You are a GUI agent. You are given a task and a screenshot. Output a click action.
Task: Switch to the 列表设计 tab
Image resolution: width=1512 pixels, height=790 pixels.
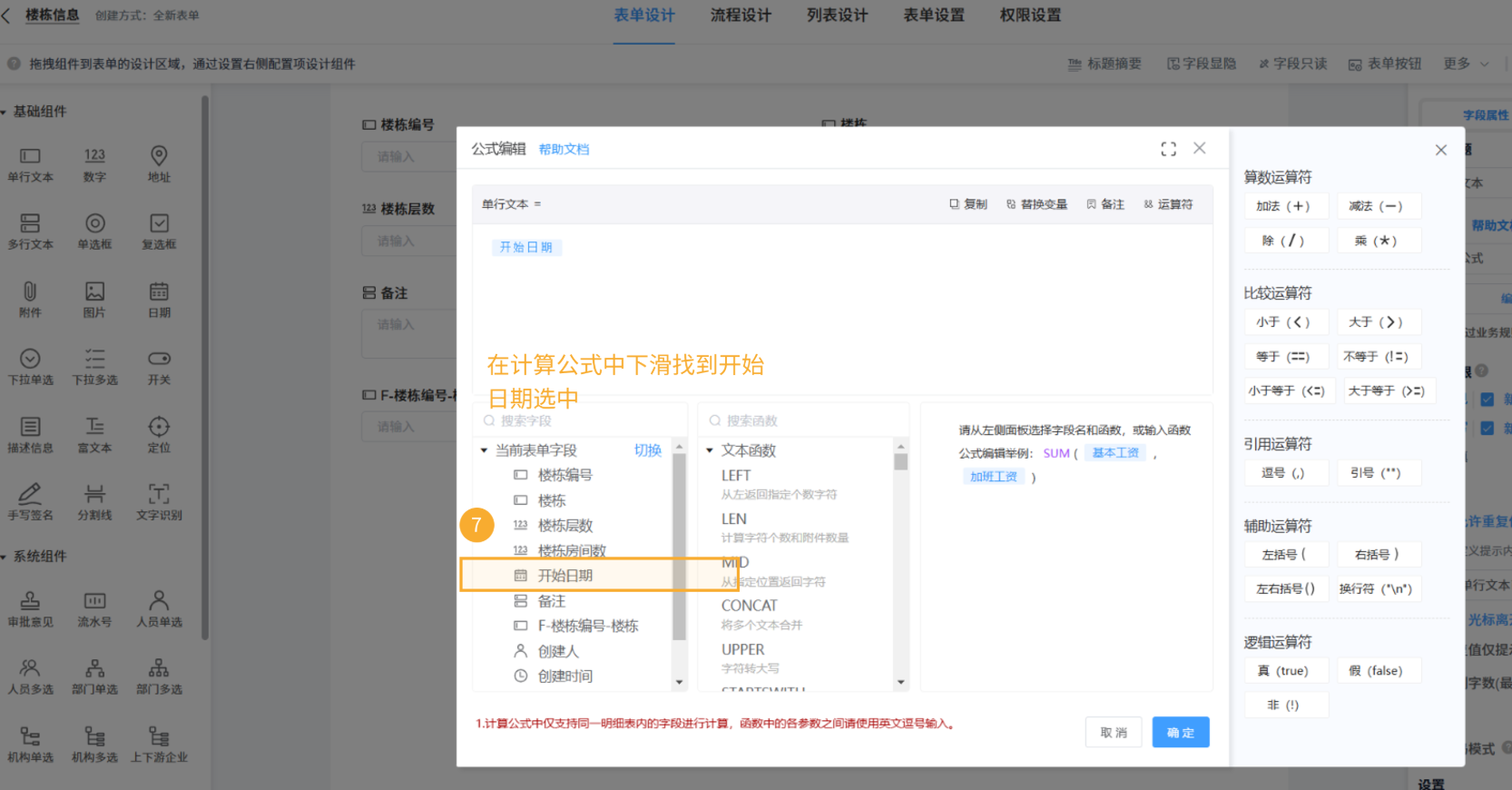click(837, 15)
